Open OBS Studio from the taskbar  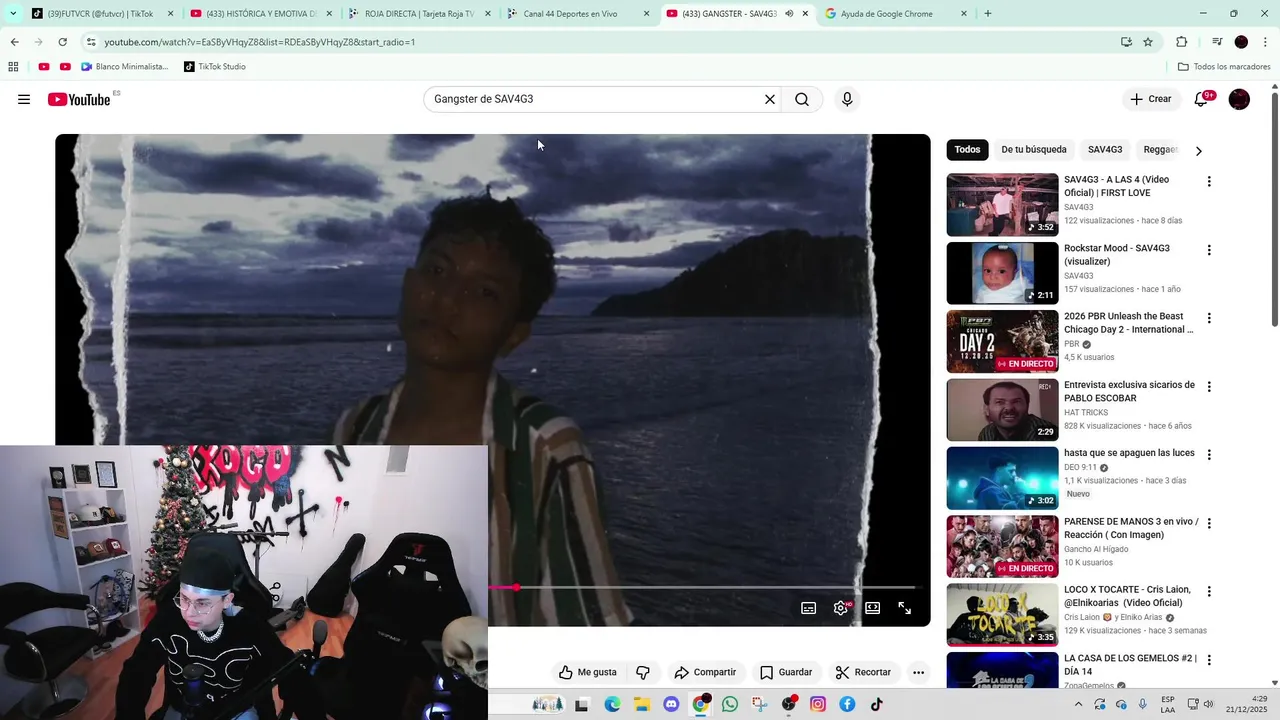tap(789, 704)
